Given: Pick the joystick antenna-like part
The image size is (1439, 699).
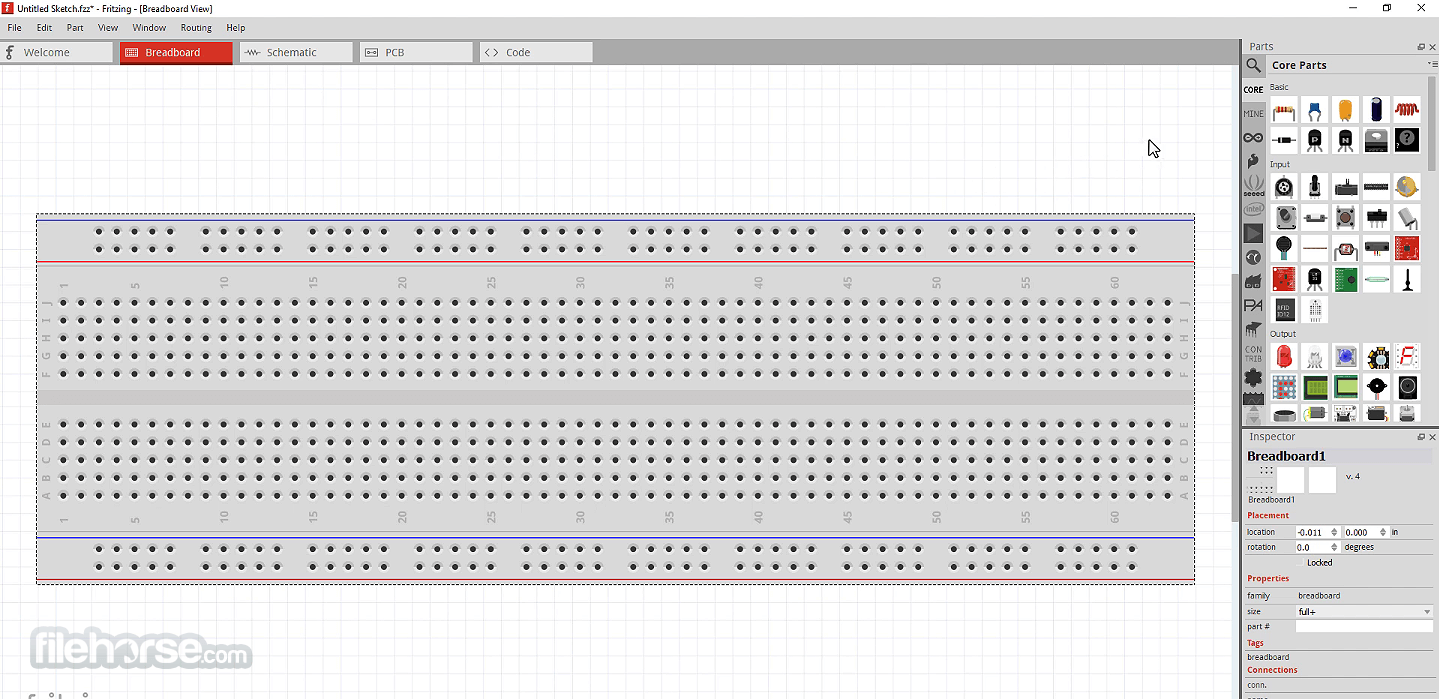Looking at the screenshot, I should tap(1407, 279).
